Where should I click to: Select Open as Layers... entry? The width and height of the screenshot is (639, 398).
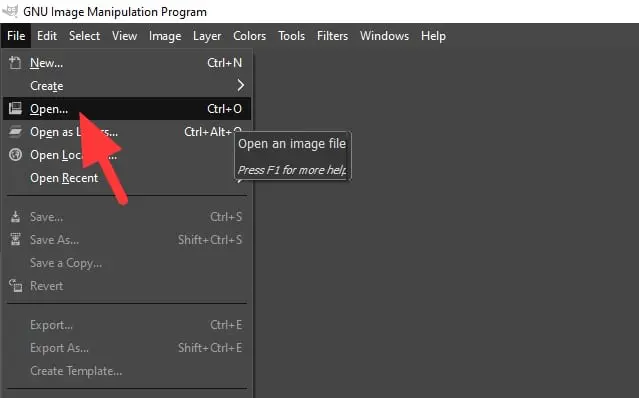point(127,132)
